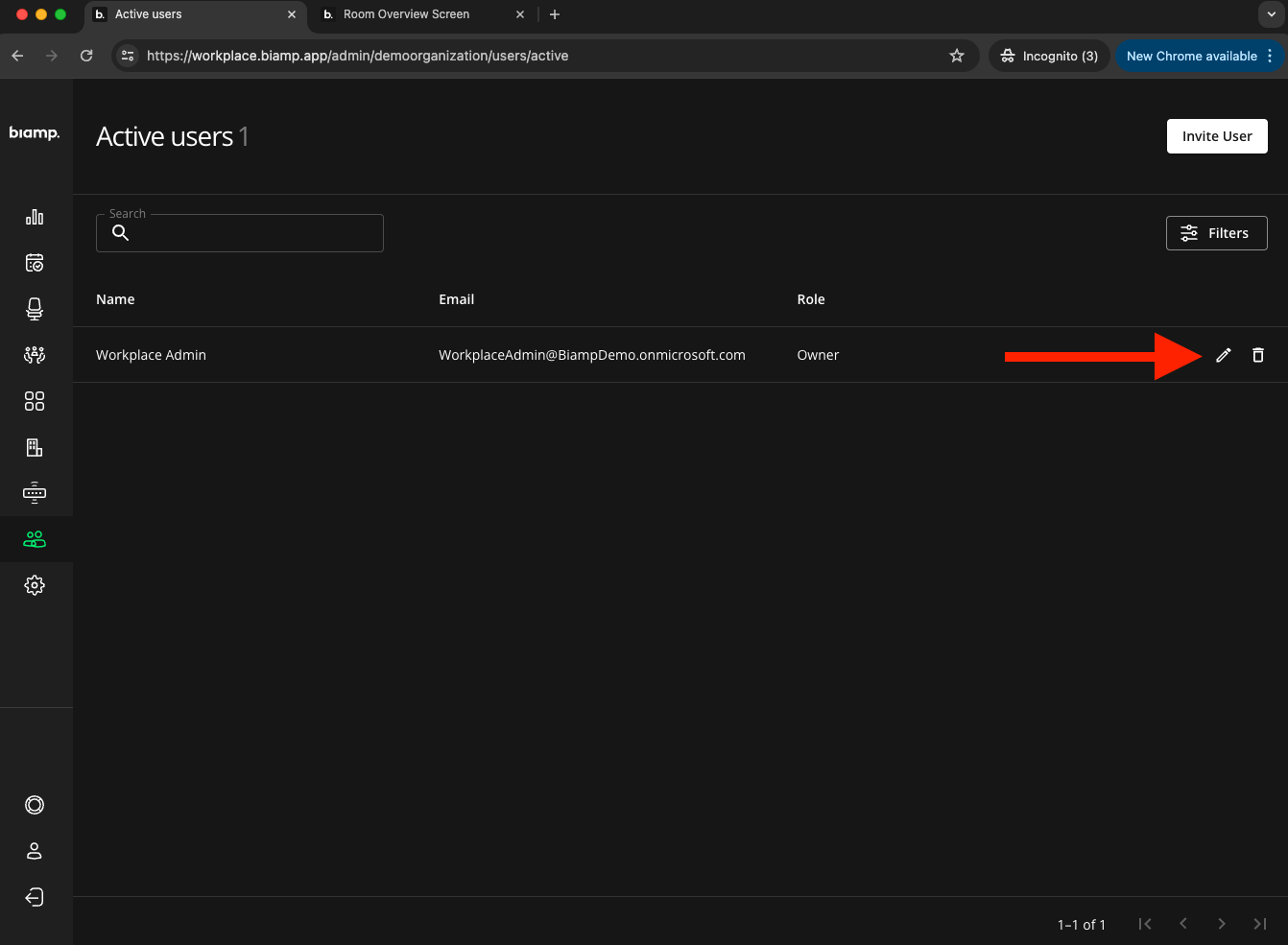The height and width of the screenshot is (945, 1288).
Task: Click the Active users heading
Action: coord(165,136)
